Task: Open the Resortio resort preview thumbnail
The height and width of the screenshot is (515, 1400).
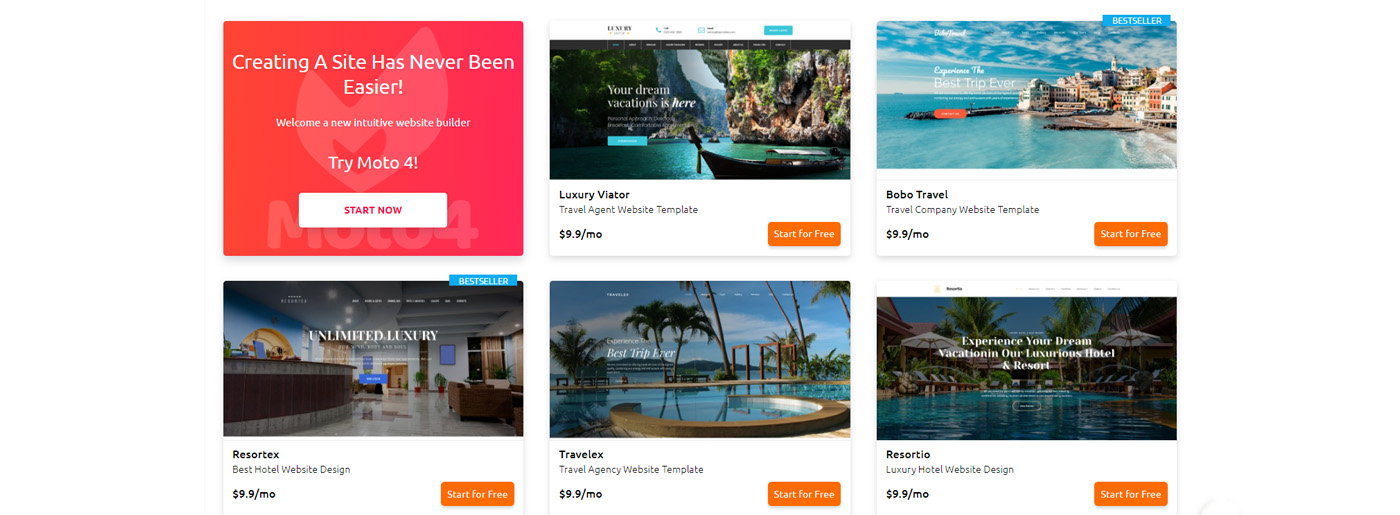Action: 1027,360
